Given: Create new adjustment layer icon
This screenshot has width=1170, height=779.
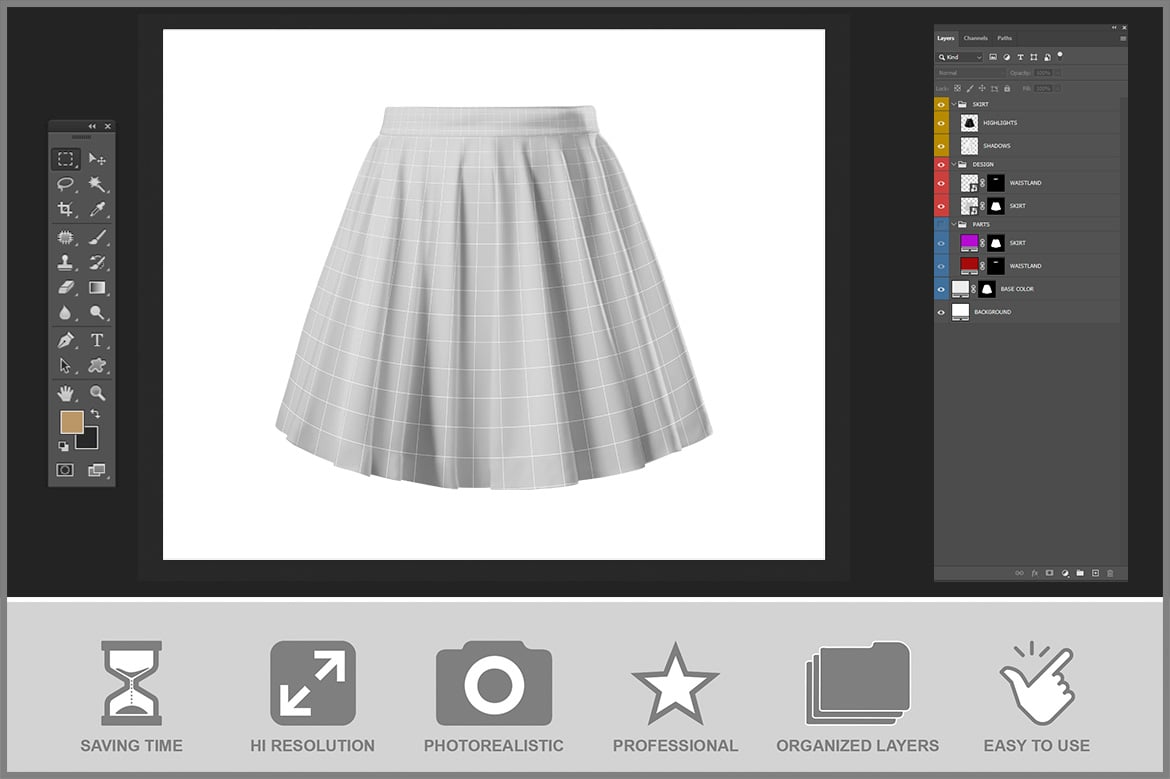Looking at the screenshot, I should click(1065, 573).
